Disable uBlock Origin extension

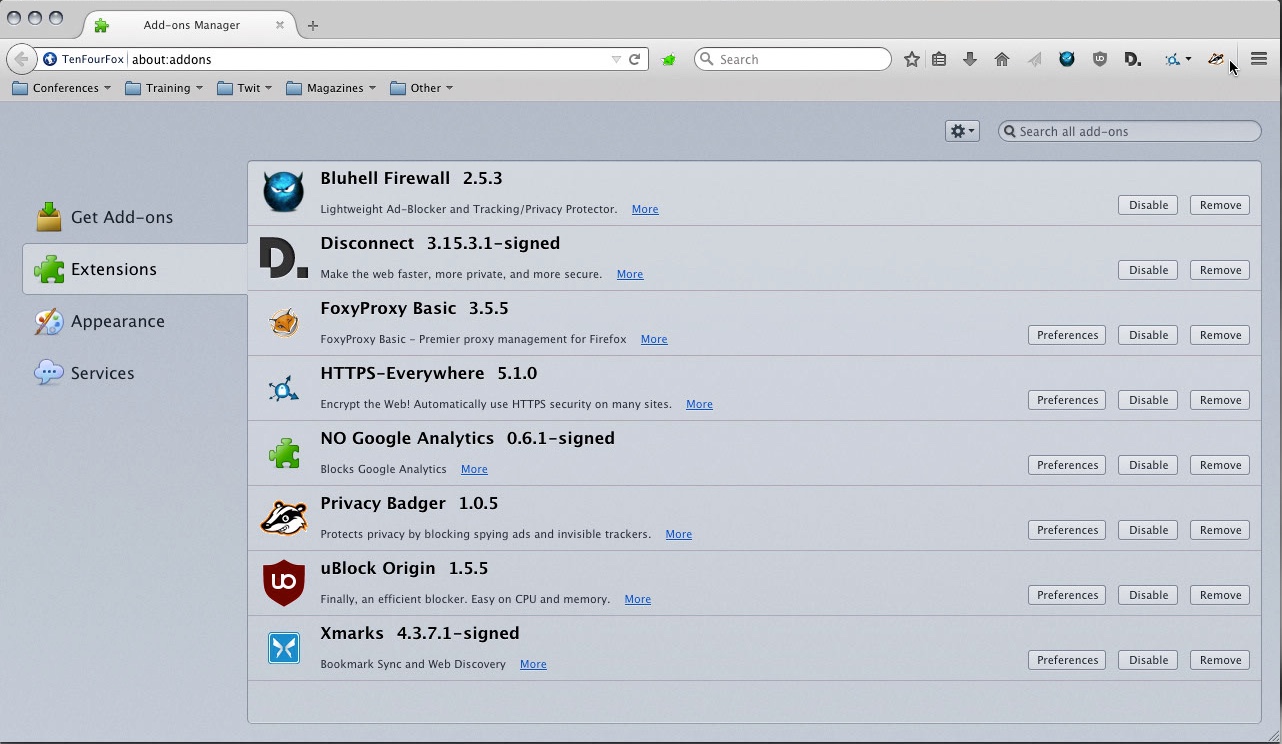coord(1148,595)
